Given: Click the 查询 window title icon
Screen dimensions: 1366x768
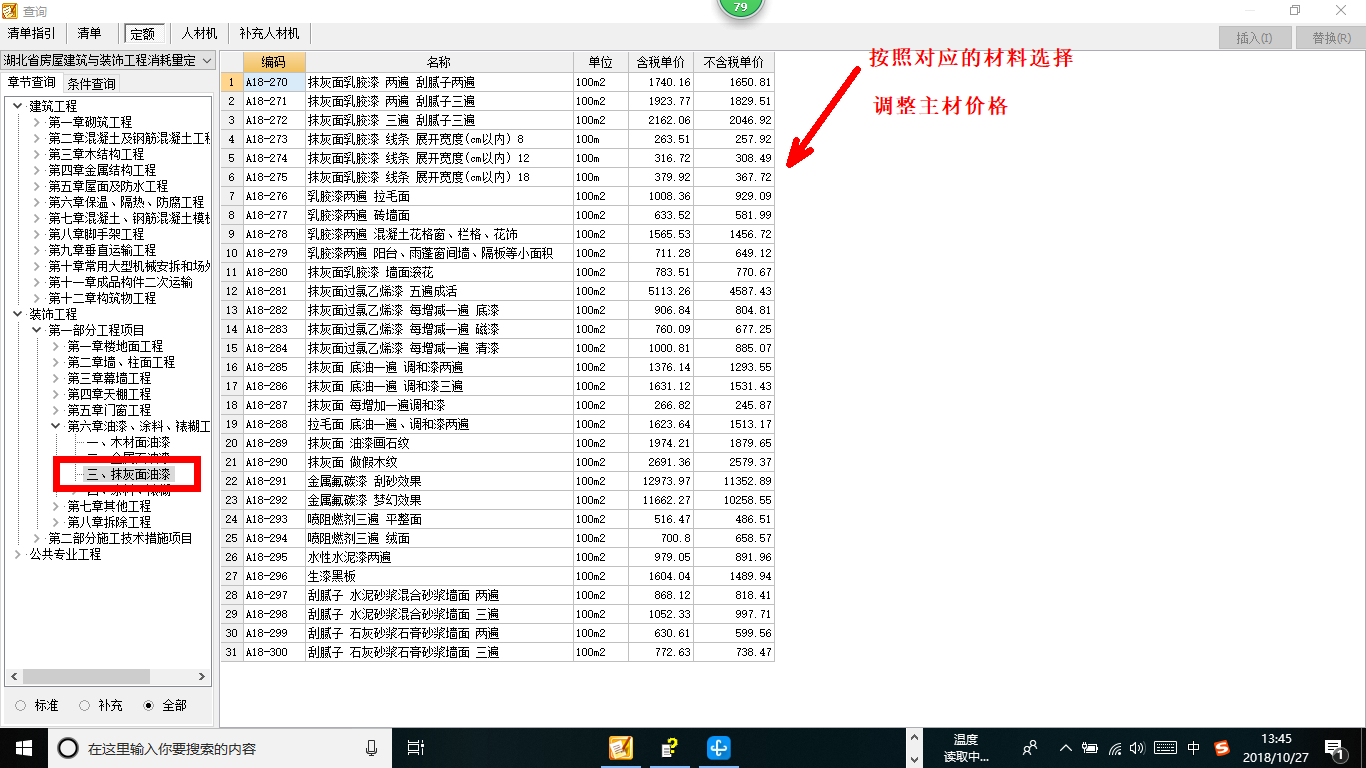Looking at the screenshot, I should [10, 10].
